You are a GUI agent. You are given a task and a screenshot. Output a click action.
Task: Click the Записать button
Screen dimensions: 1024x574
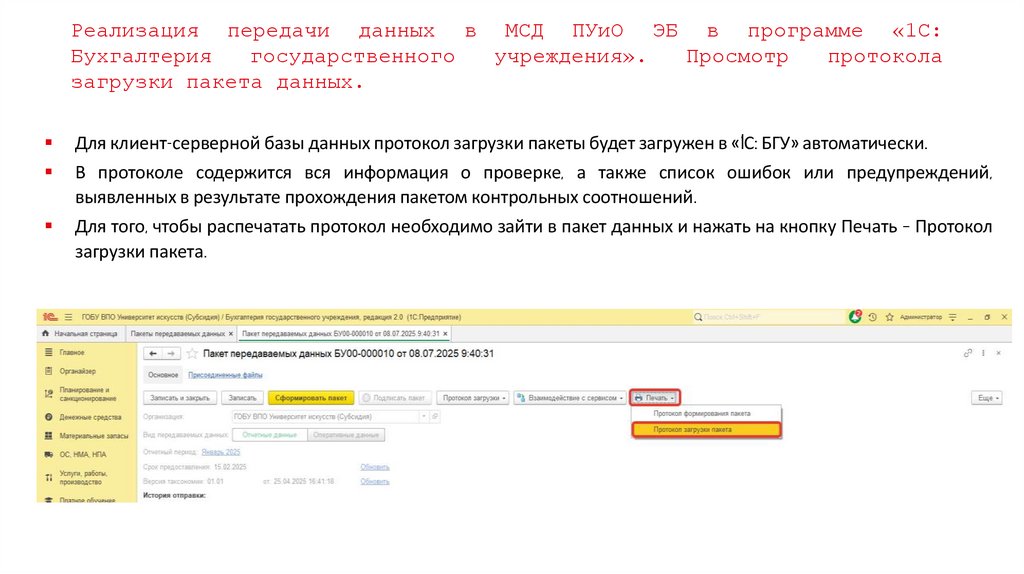pyautogui.click(x=242, y=398)
